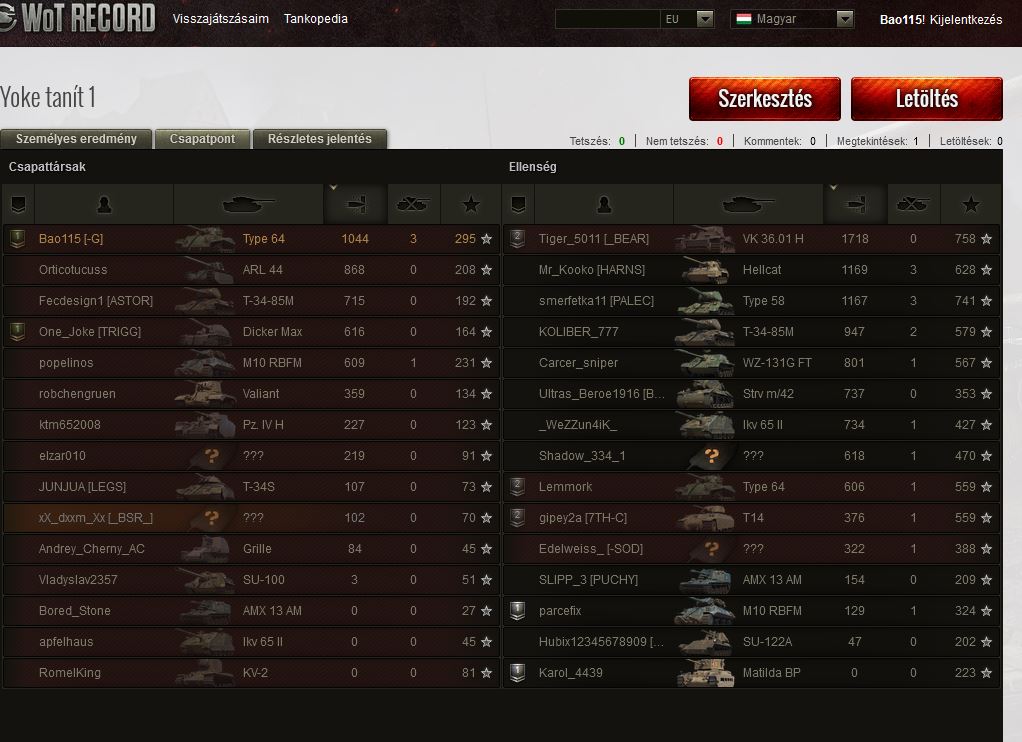The height and width of the screenshot is (742, 1022).
Task: Click the Nem tetszés dislike counter
Action: (x=684, y=141)
